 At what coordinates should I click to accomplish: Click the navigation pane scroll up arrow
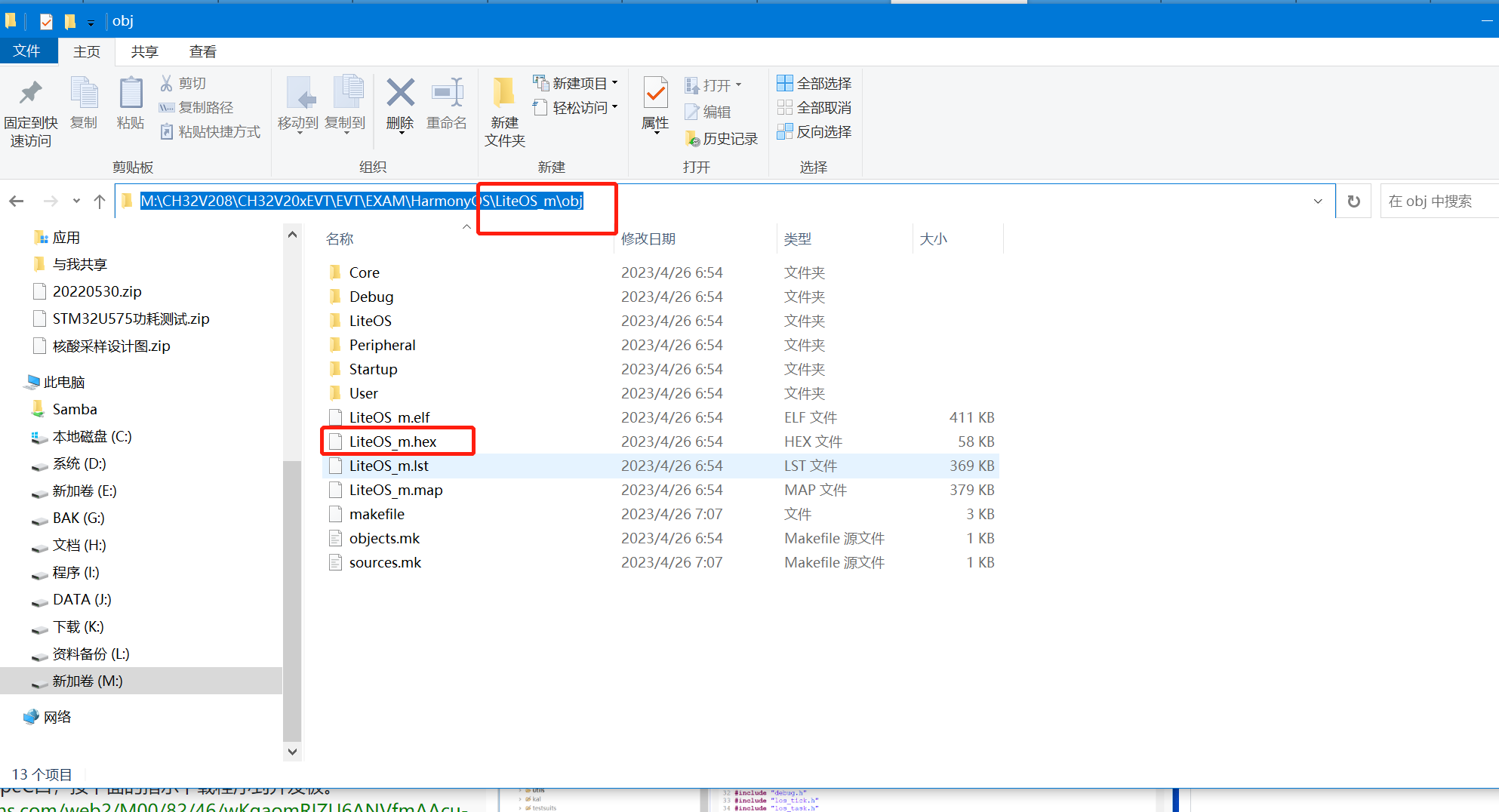tap(292, 235)
